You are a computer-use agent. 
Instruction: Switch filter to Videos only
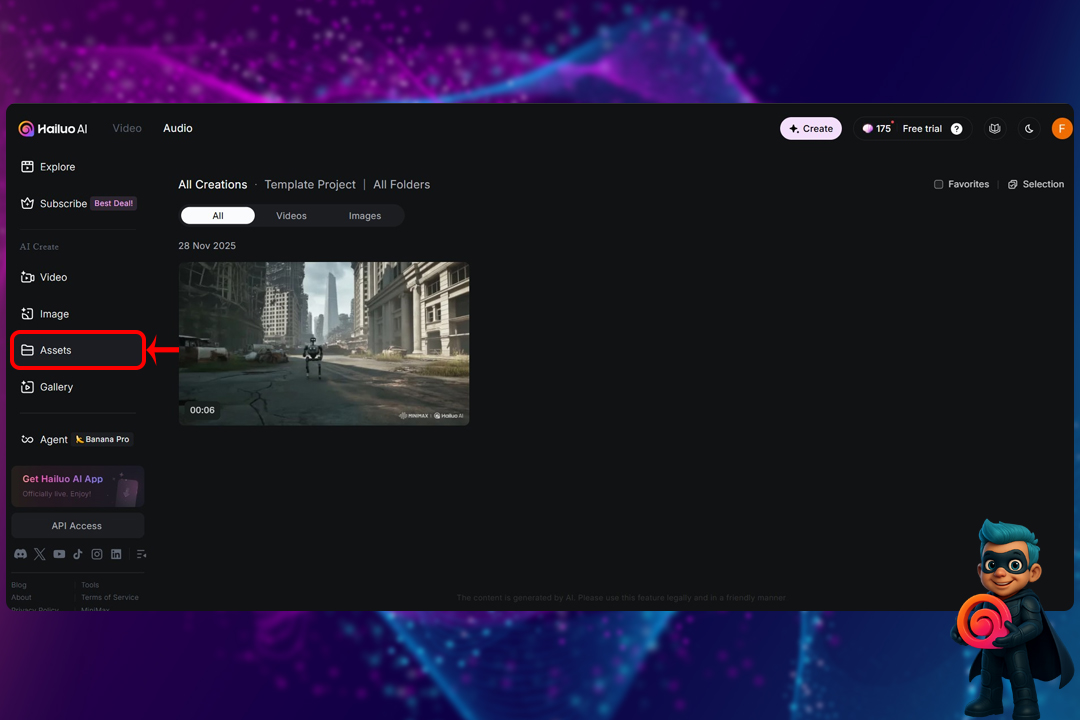point(291,215)
